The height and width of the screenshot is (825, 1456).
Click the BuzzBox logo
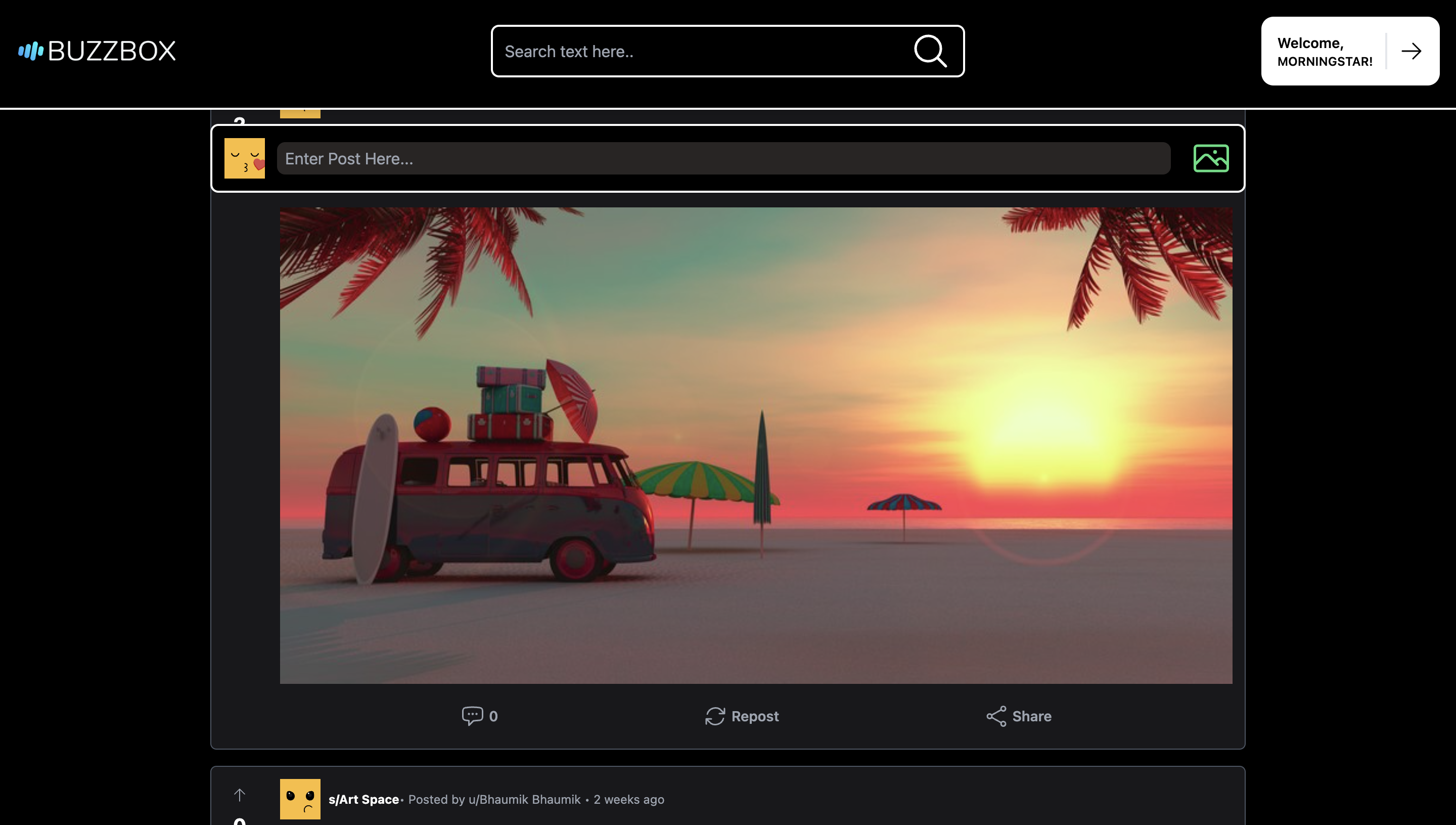[x=30, y=51]
